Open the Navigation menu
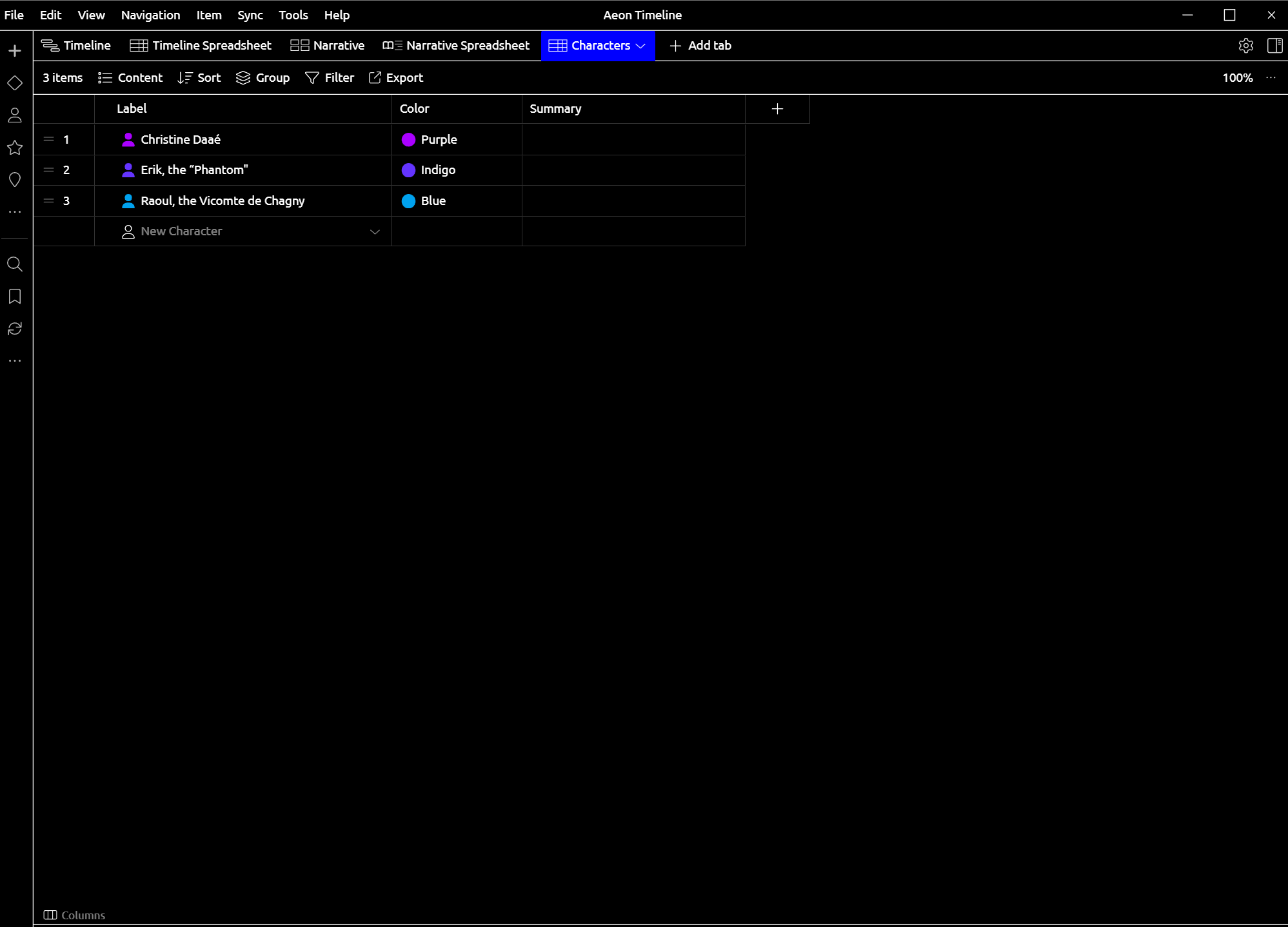Viewport: 1288px width, 927px height. coord(150,15)
